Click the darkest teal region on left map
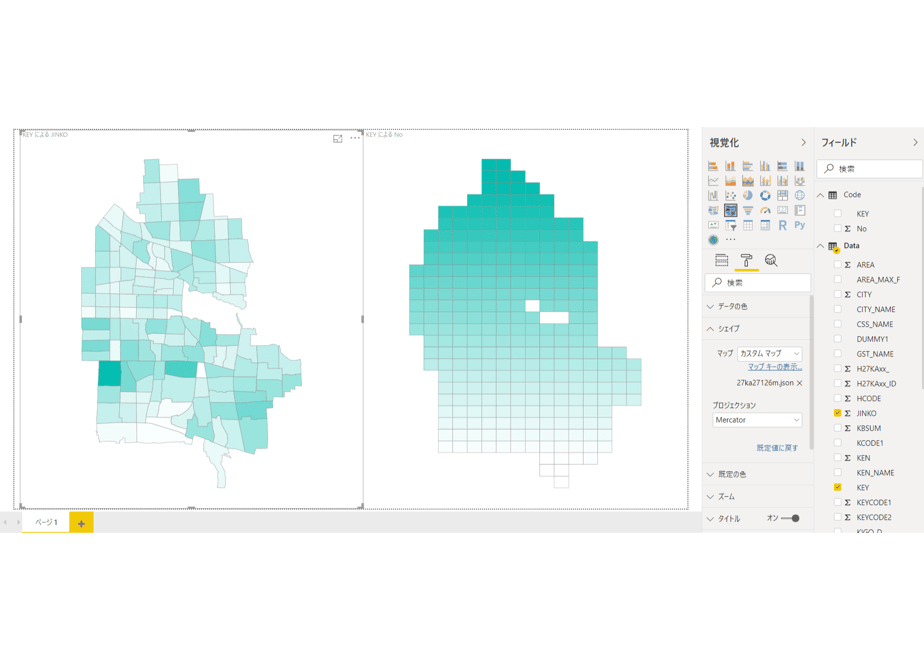 point(109,374)
